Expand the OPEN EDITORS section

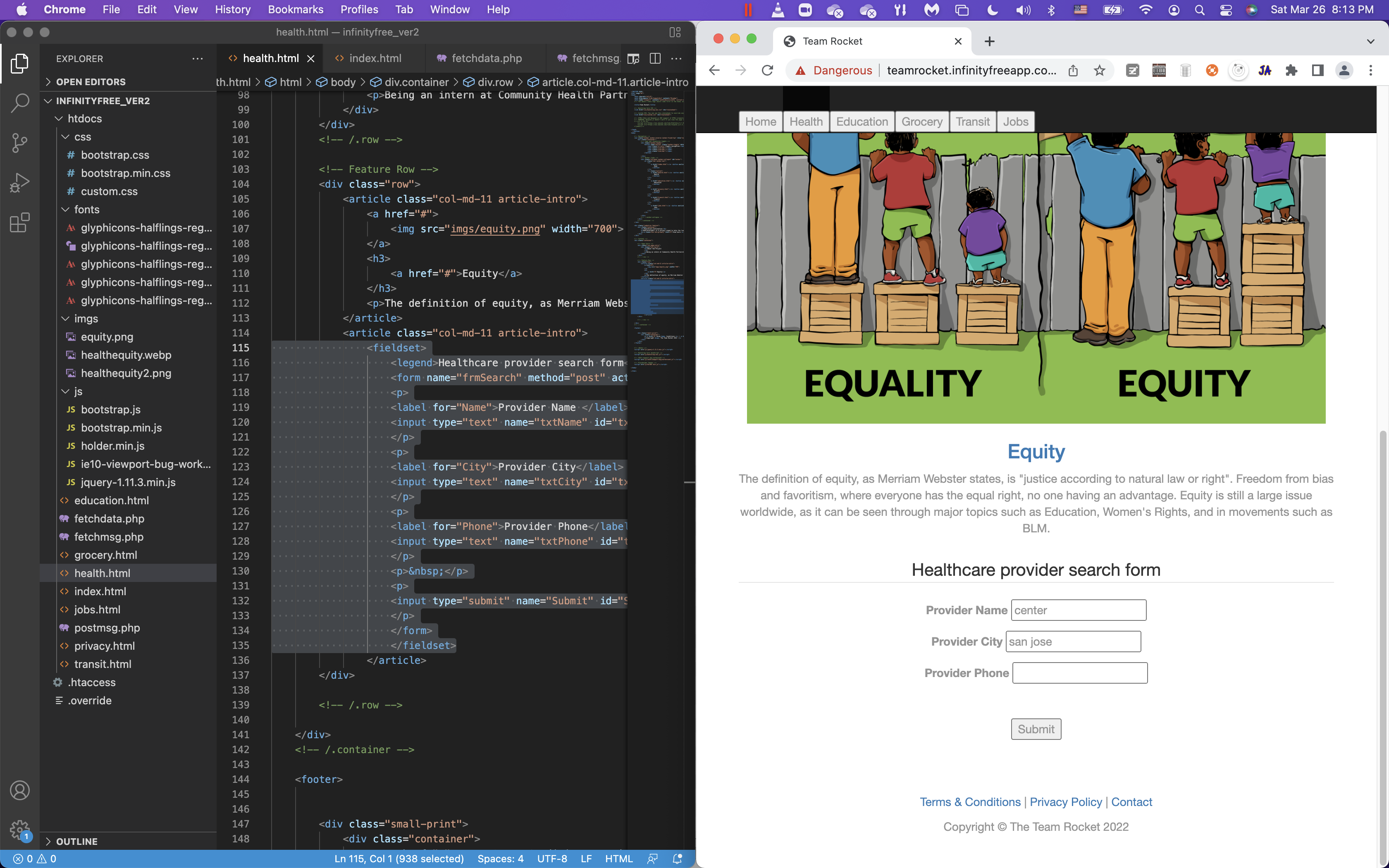[91, 81]
